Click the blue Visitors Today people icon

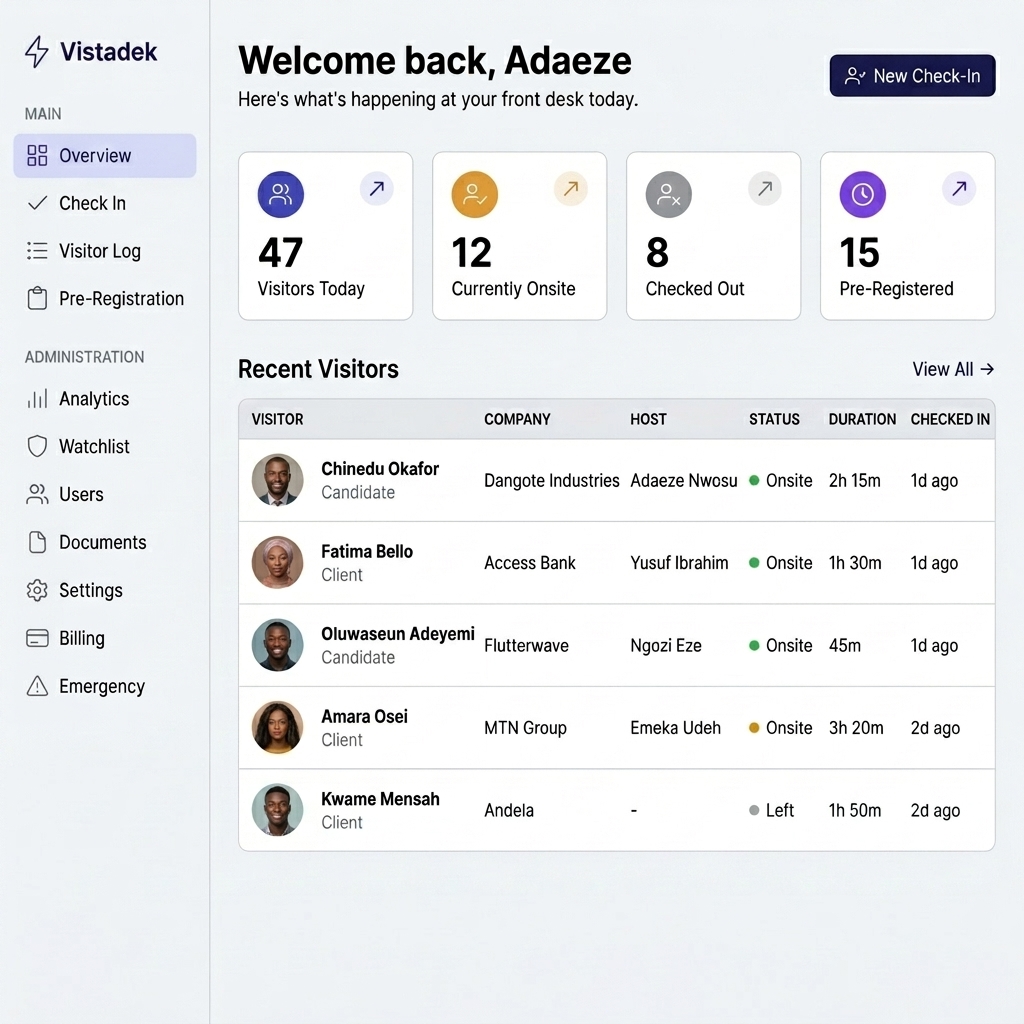pos(280,195)
